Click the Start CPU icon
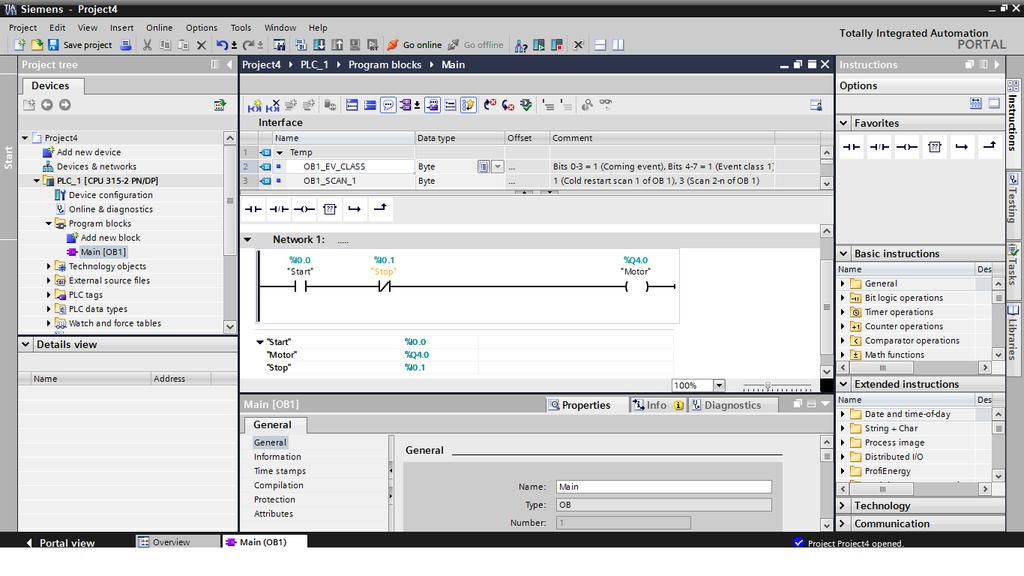 (x=539, y=45)
